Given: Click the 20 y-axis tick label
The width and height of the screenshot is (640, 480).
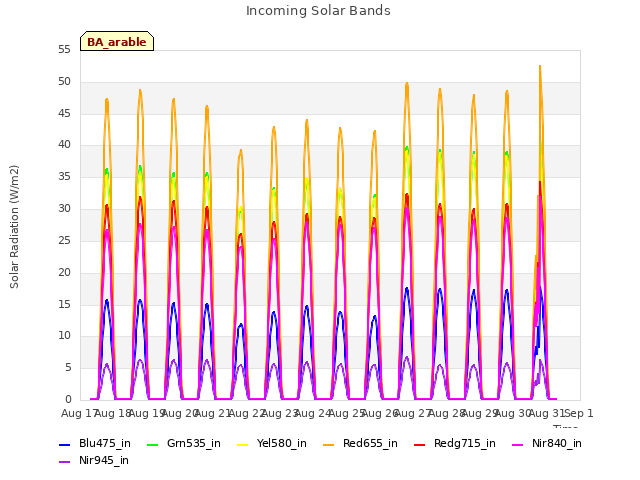Looking at the screenshot, I should click(64, 272).
